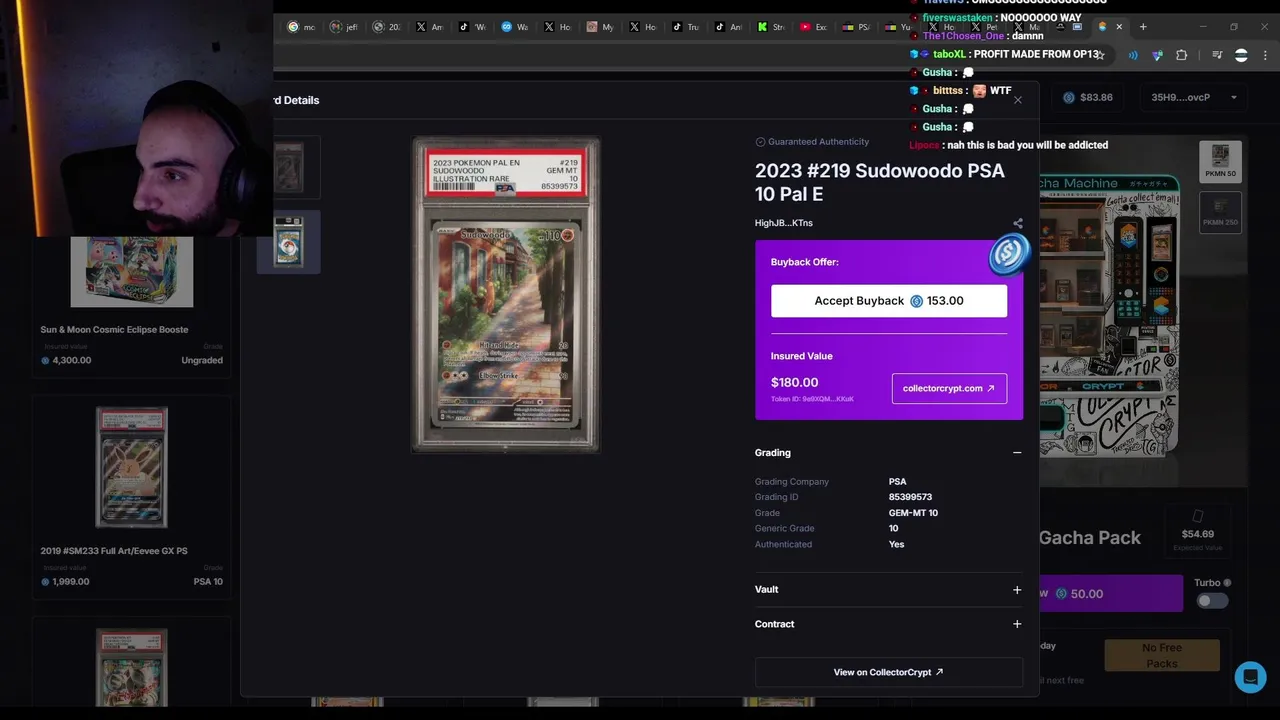
Task: Open the browser extensions puzzle icon
Action: click(x=1181, y=56)
